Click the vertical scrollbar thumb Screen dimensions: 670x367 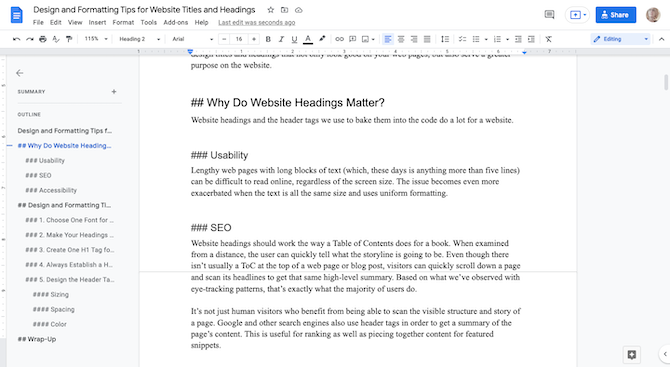coord(666,82)
